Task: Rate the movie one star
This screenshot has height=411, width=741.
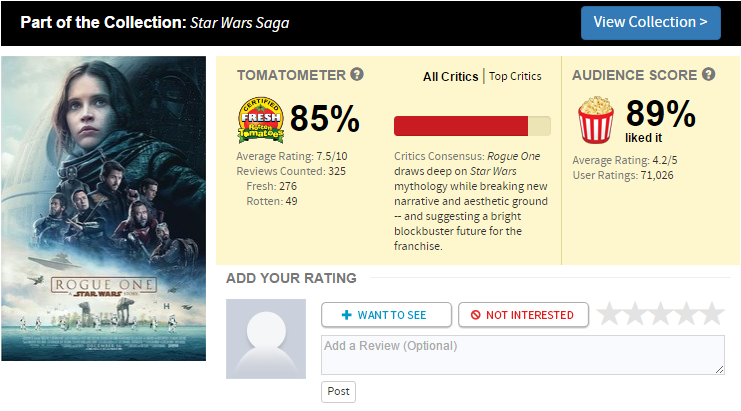Action: click(609, 314)
